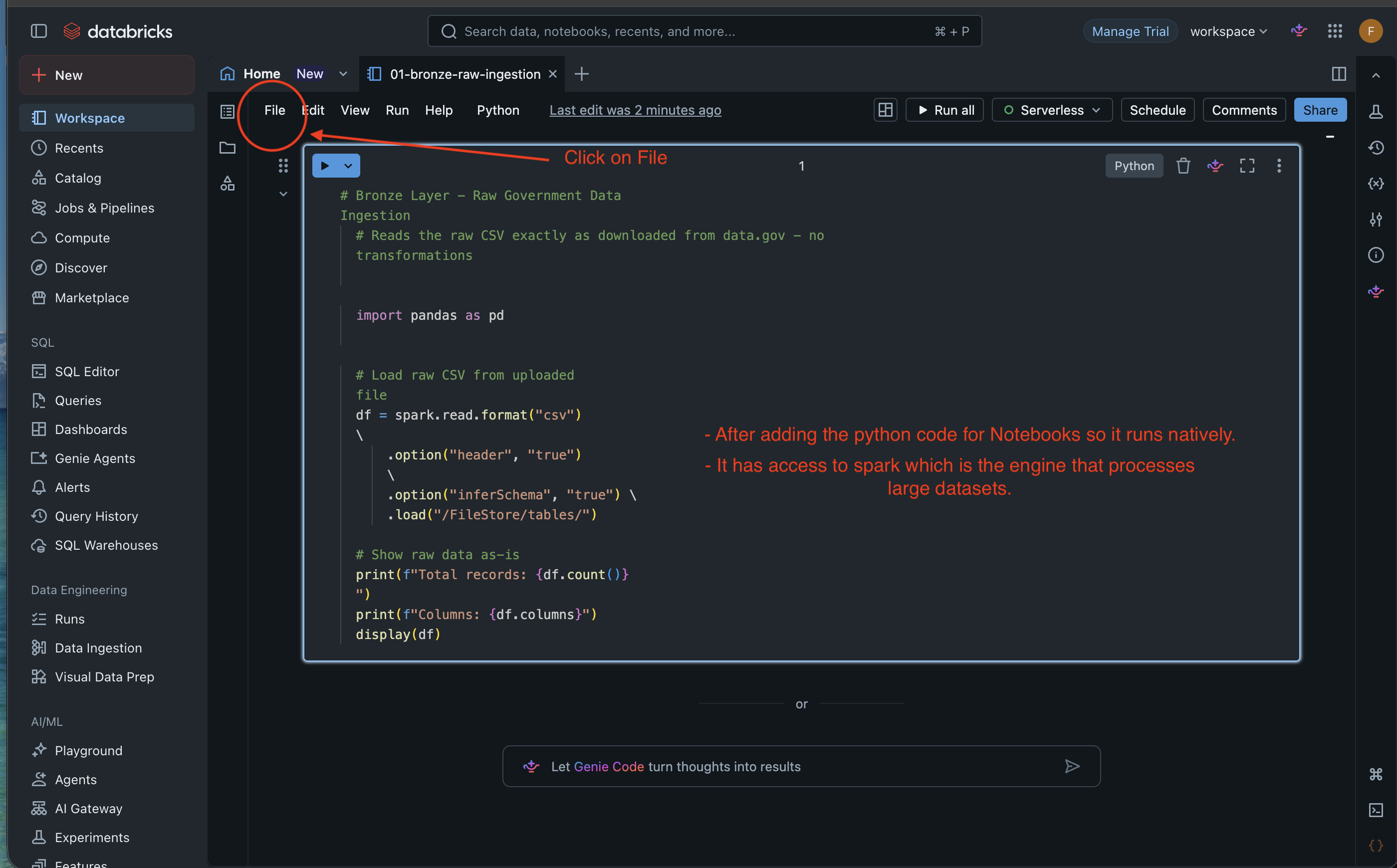Open the workspace switcher dropdown
The width and height of the screenshot is (1397, 868).
1229,31
